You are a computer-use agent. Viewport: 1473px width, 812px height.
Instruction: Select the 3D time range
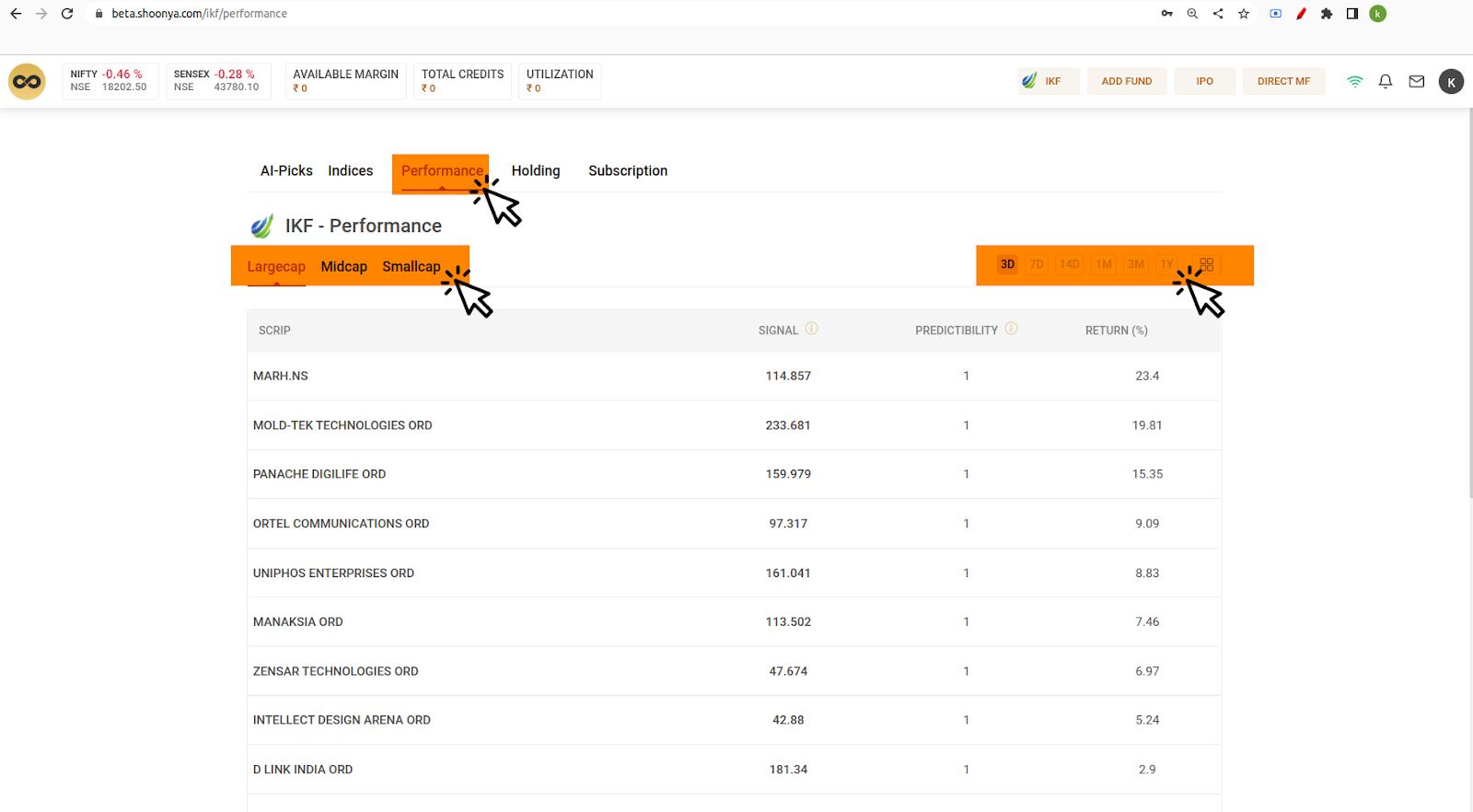pos(1008,264)
